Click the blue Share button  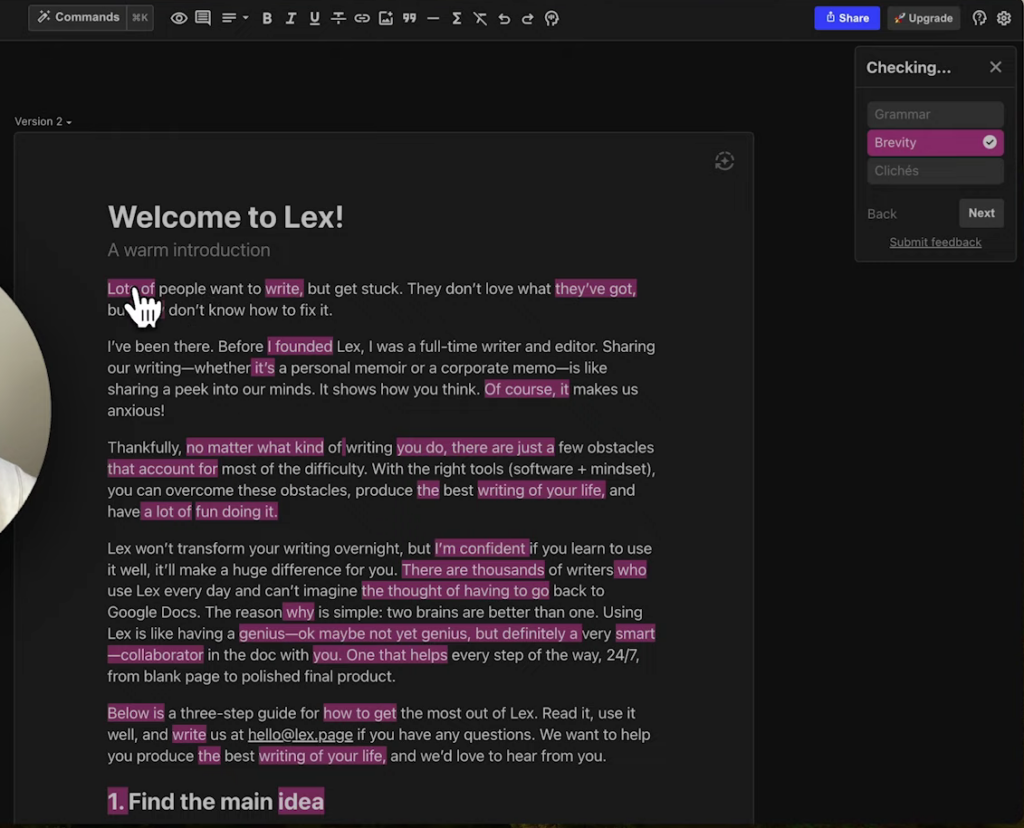point(846,18)
